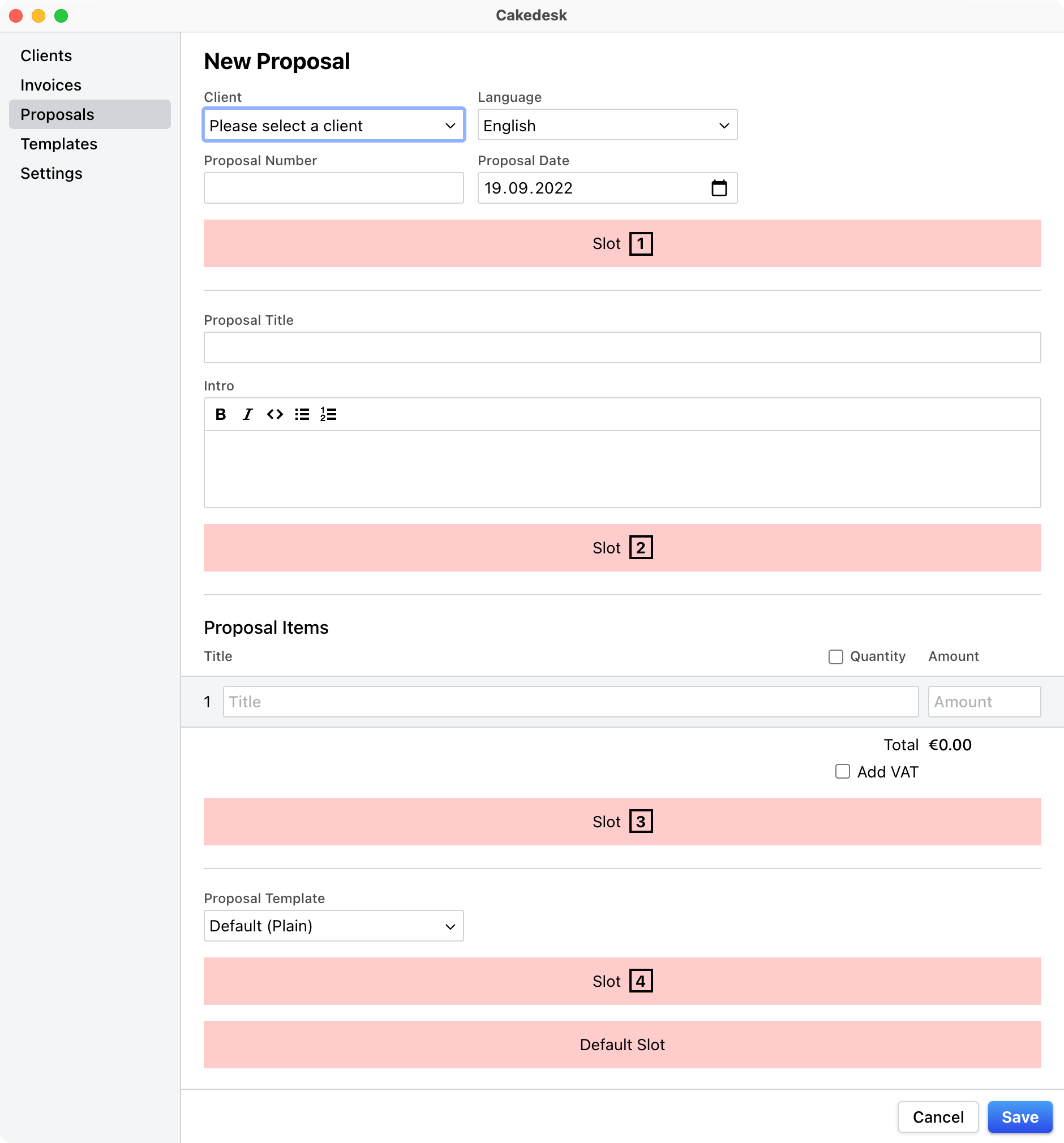Check the Add VAT option
The height and width of the screenshot is (1143, 1064).
point(843,772)
